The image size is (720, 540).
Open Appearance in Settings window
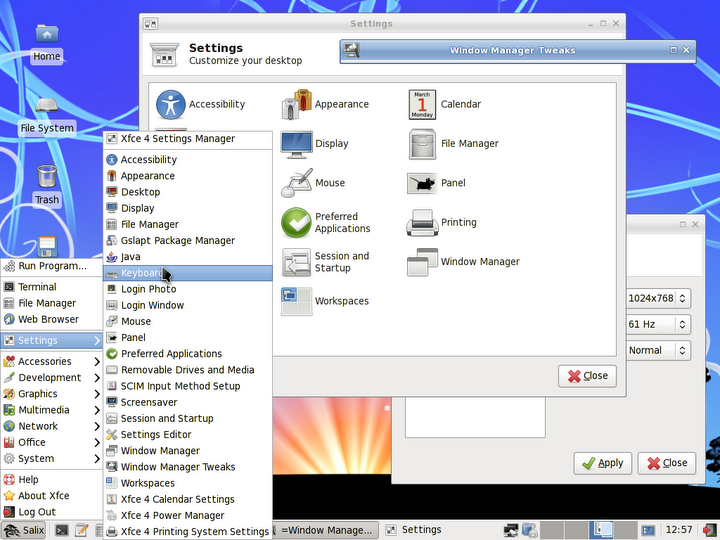(x=297, y=104)
